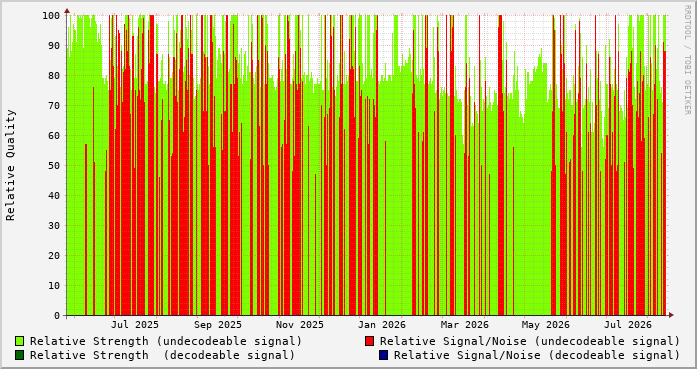Click the Mar 2026 x-axis label
This screenshot has height=369, width=697.
tap(465, 325)
